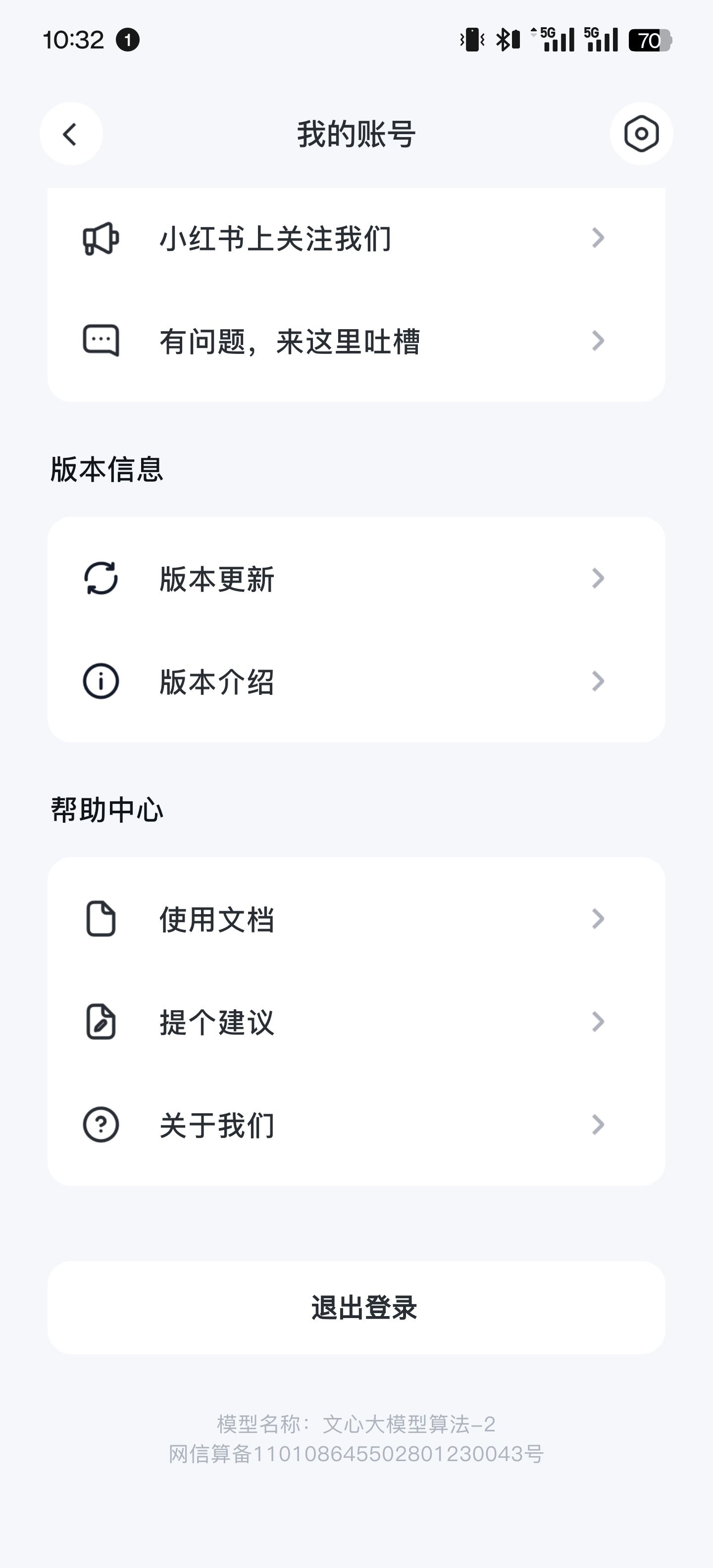Tap the refresh icon for 版本更新

click(x=101, y=578)
